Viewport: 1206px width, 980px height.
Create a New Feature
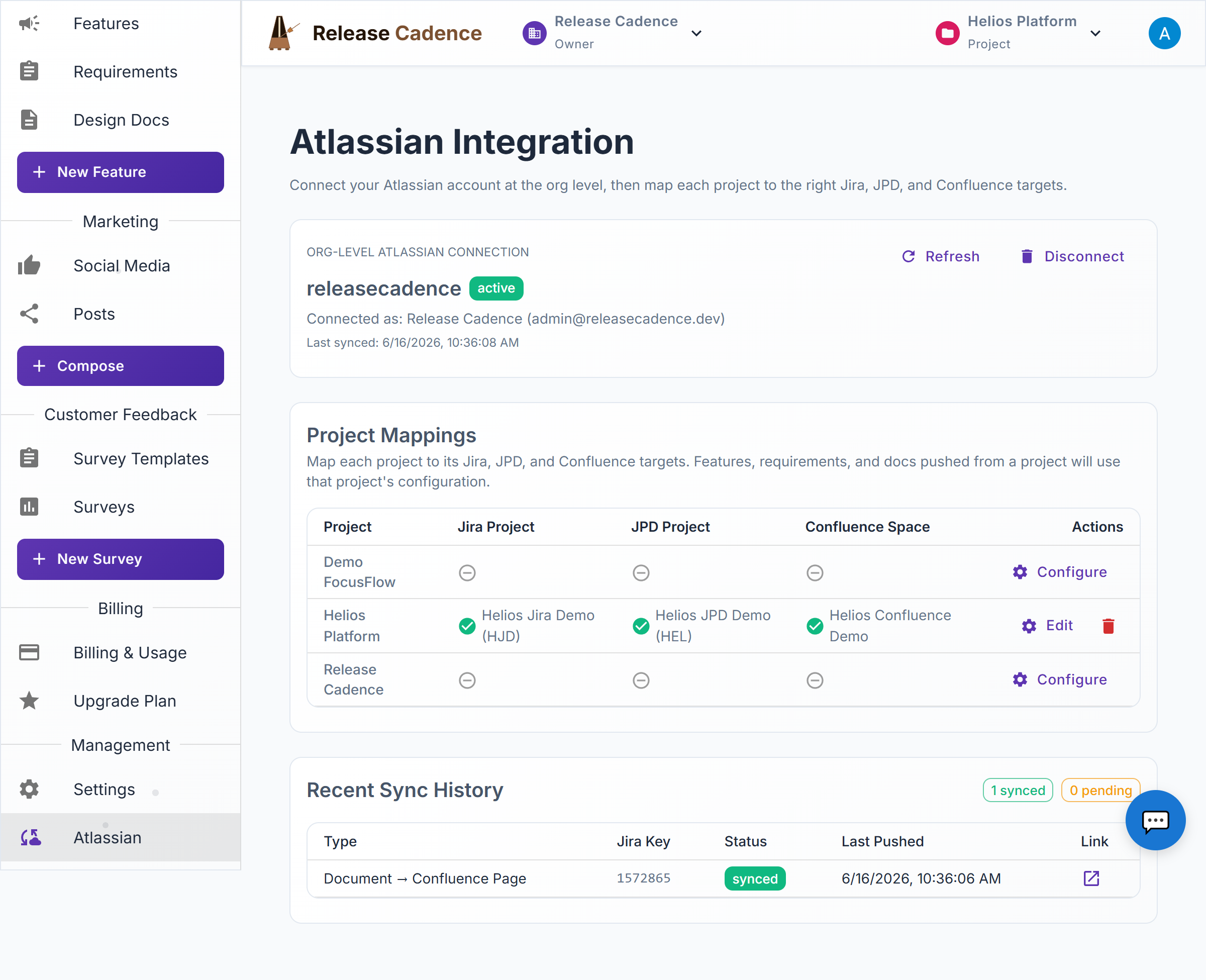120,171
